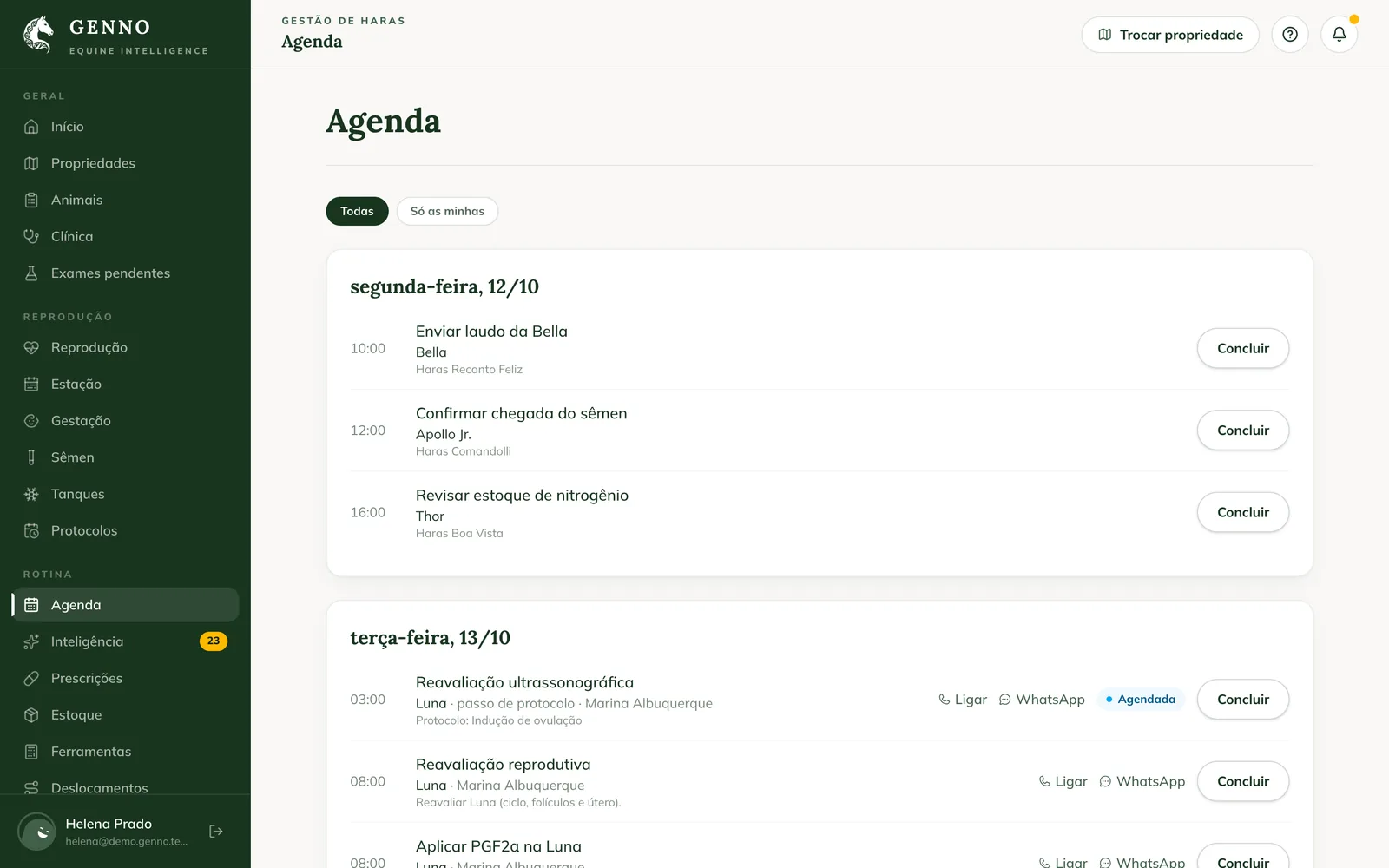The width and height of the screenshot is (1389, 868).
Task: Open WhatsApp for Reavaliação ultrassonográfica
Action: click(1042, 700)
